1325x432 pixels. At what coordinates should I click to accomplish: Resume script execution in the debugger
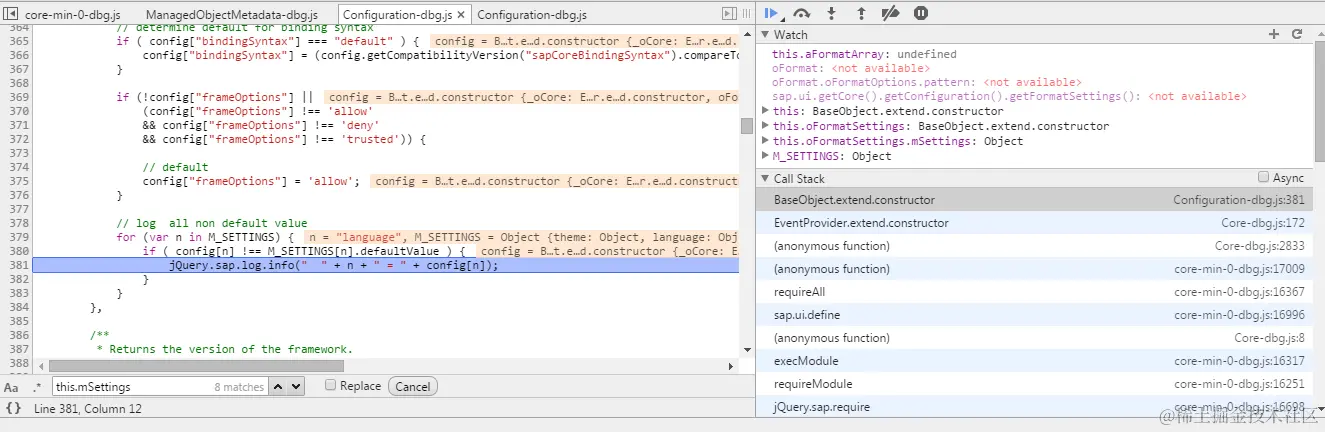pos(771,14)
